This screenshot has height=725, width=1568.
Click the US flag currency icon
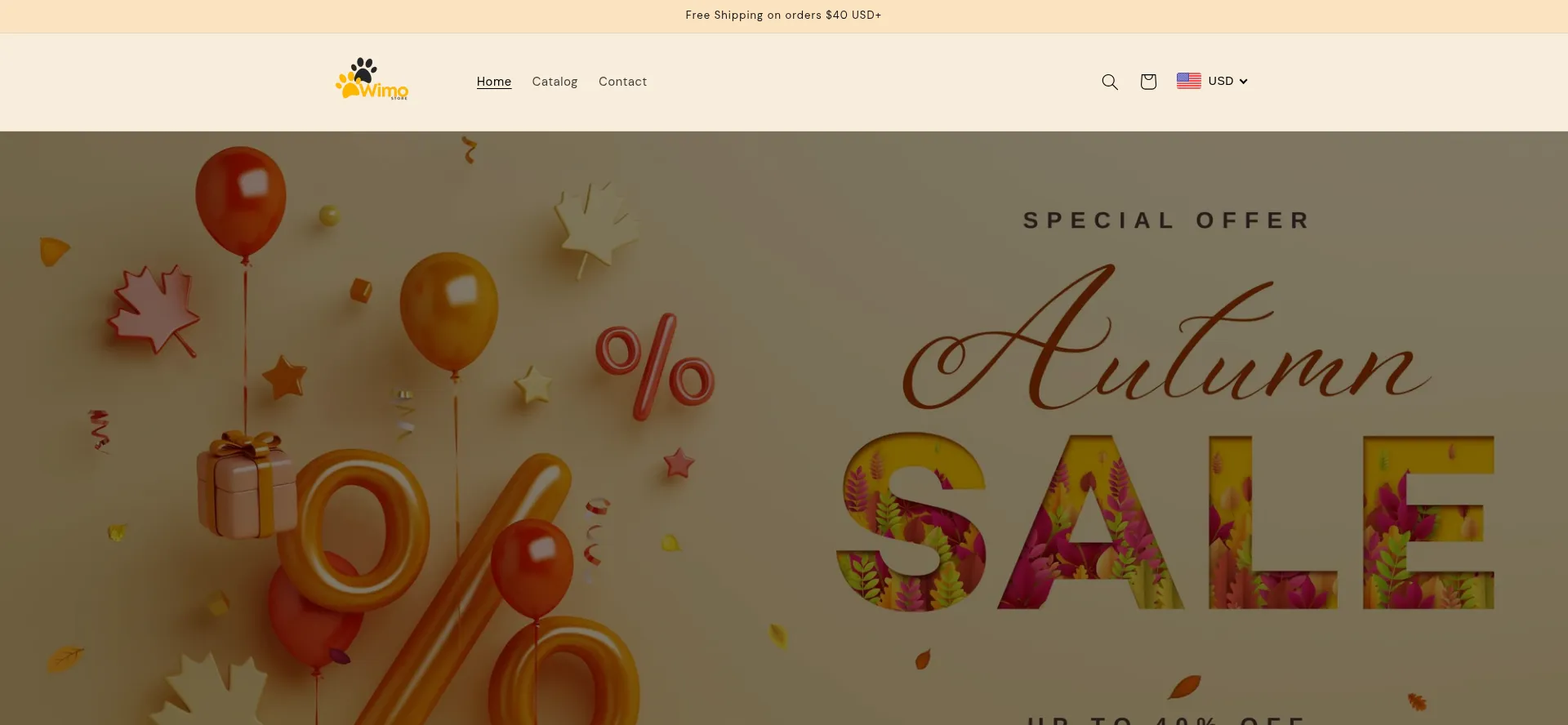tap(1188, 81)
